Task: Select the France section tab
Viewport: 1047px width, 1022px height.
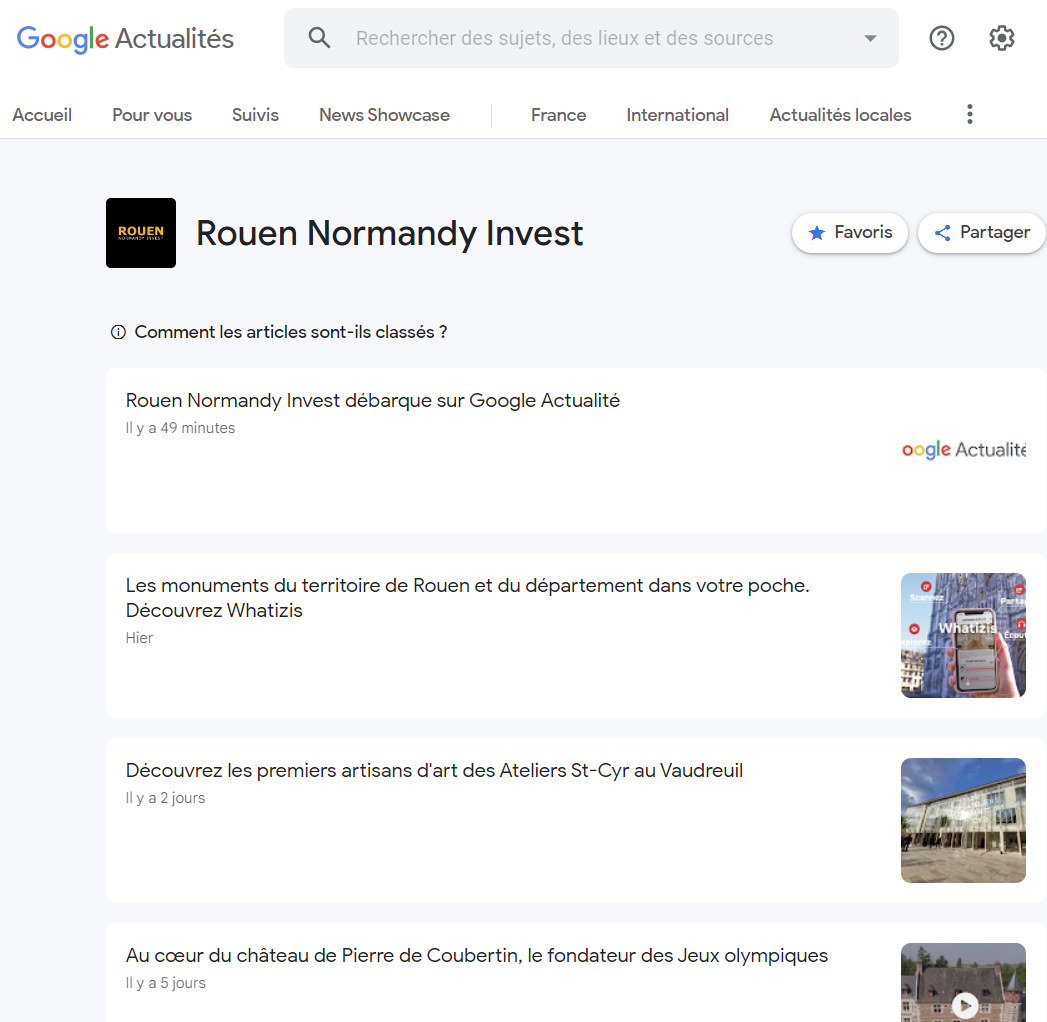Action: point(559,115)
